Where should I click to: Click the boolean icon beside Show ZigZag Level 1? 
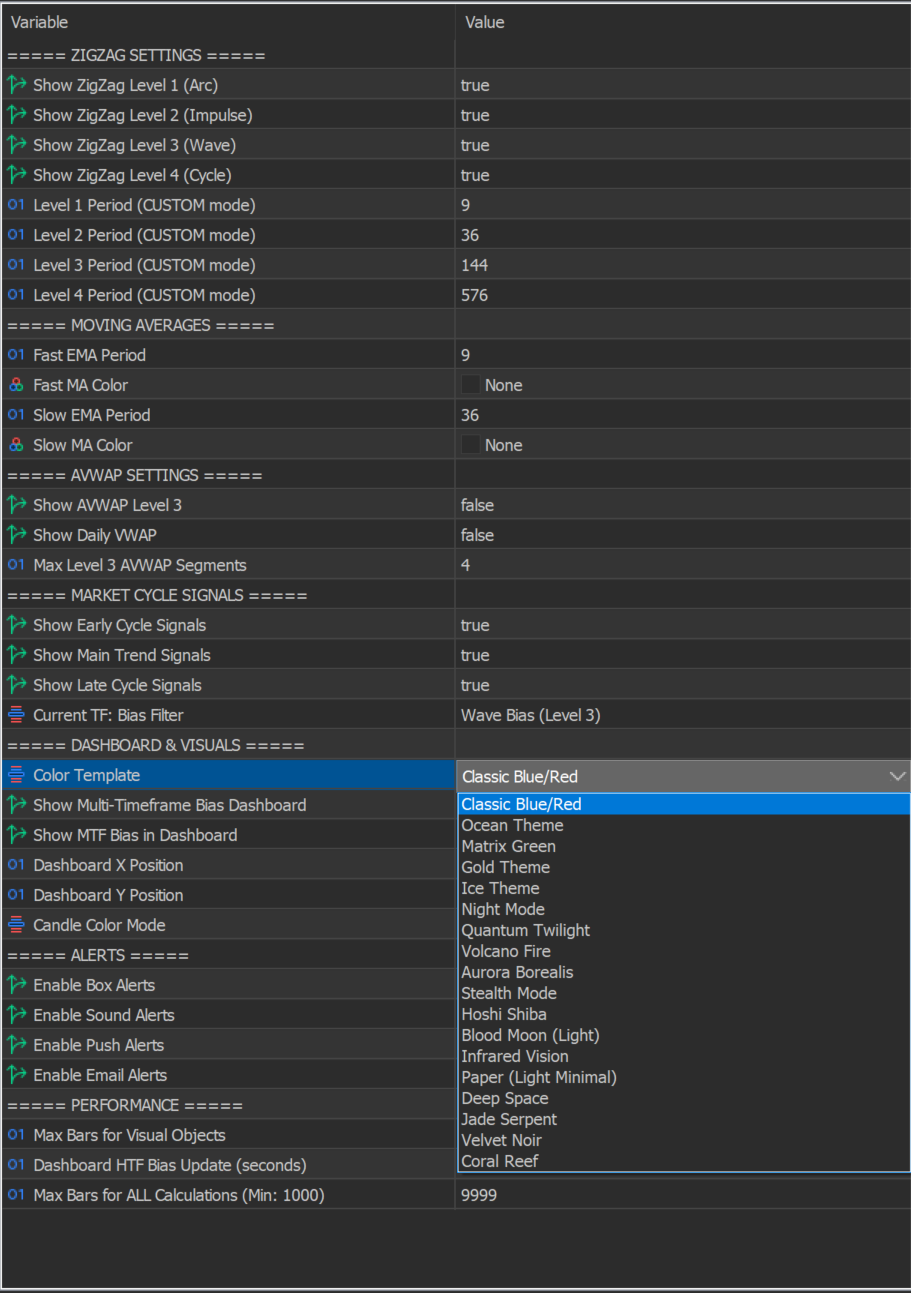[17, 85]
